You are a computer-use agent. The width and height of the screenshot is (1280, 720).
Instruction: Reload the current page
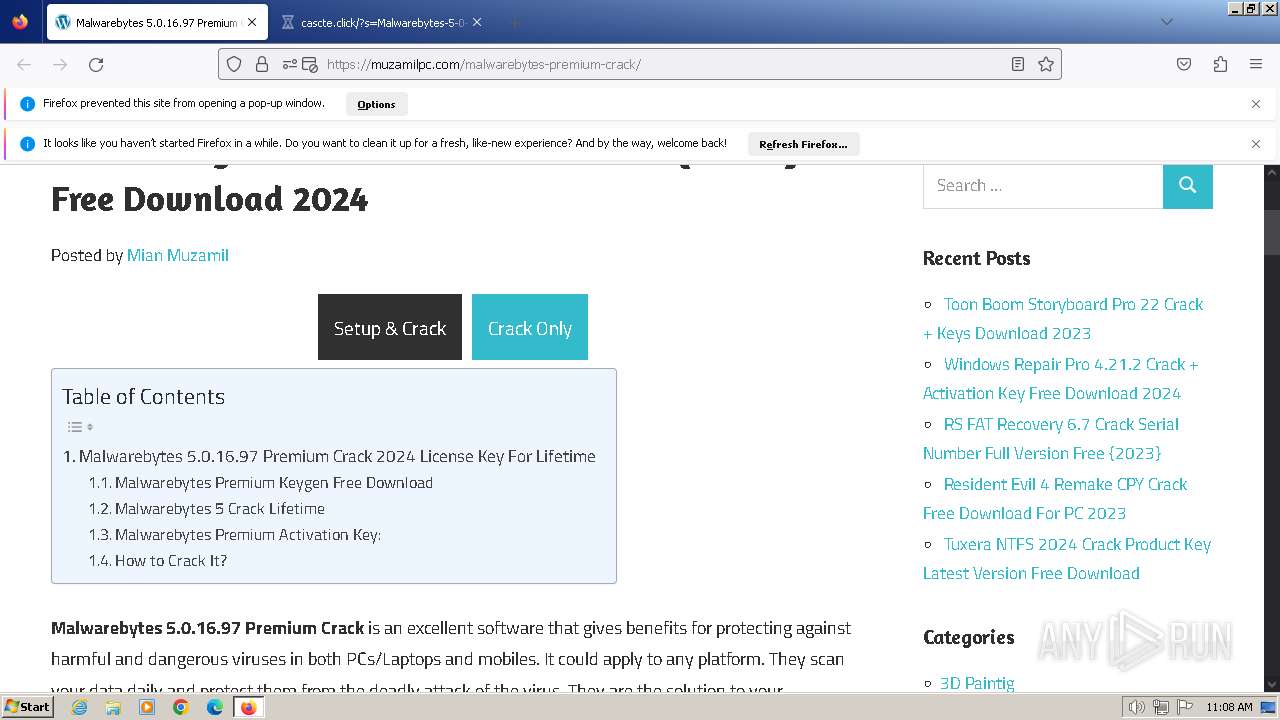(96, 64)
